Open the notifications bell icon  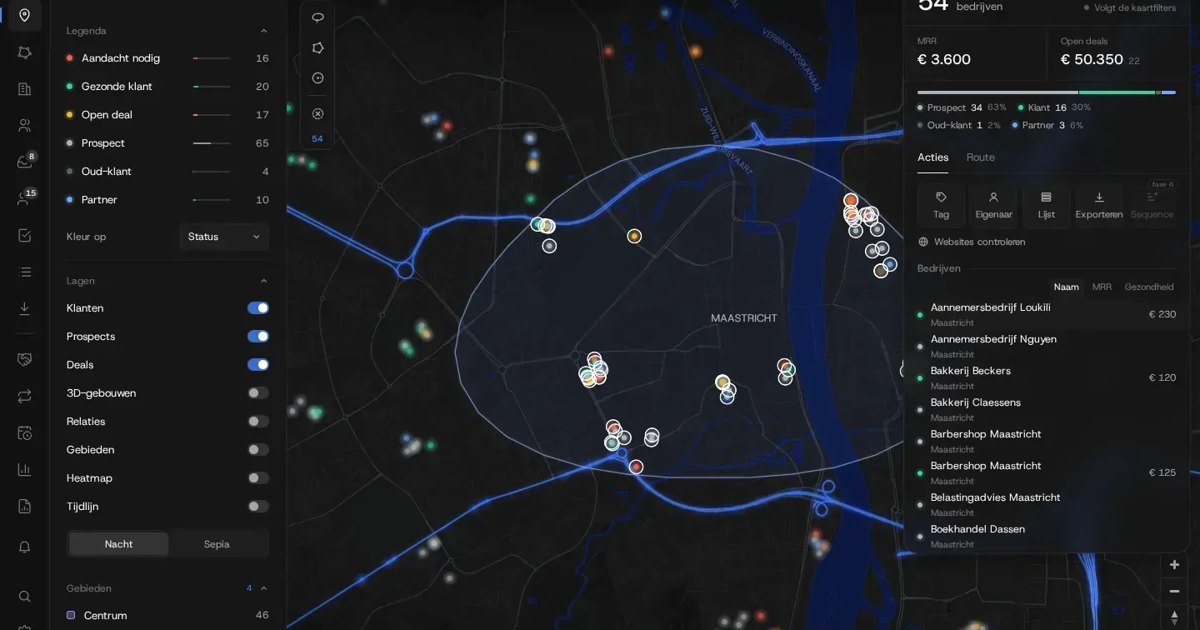point(24,546)
